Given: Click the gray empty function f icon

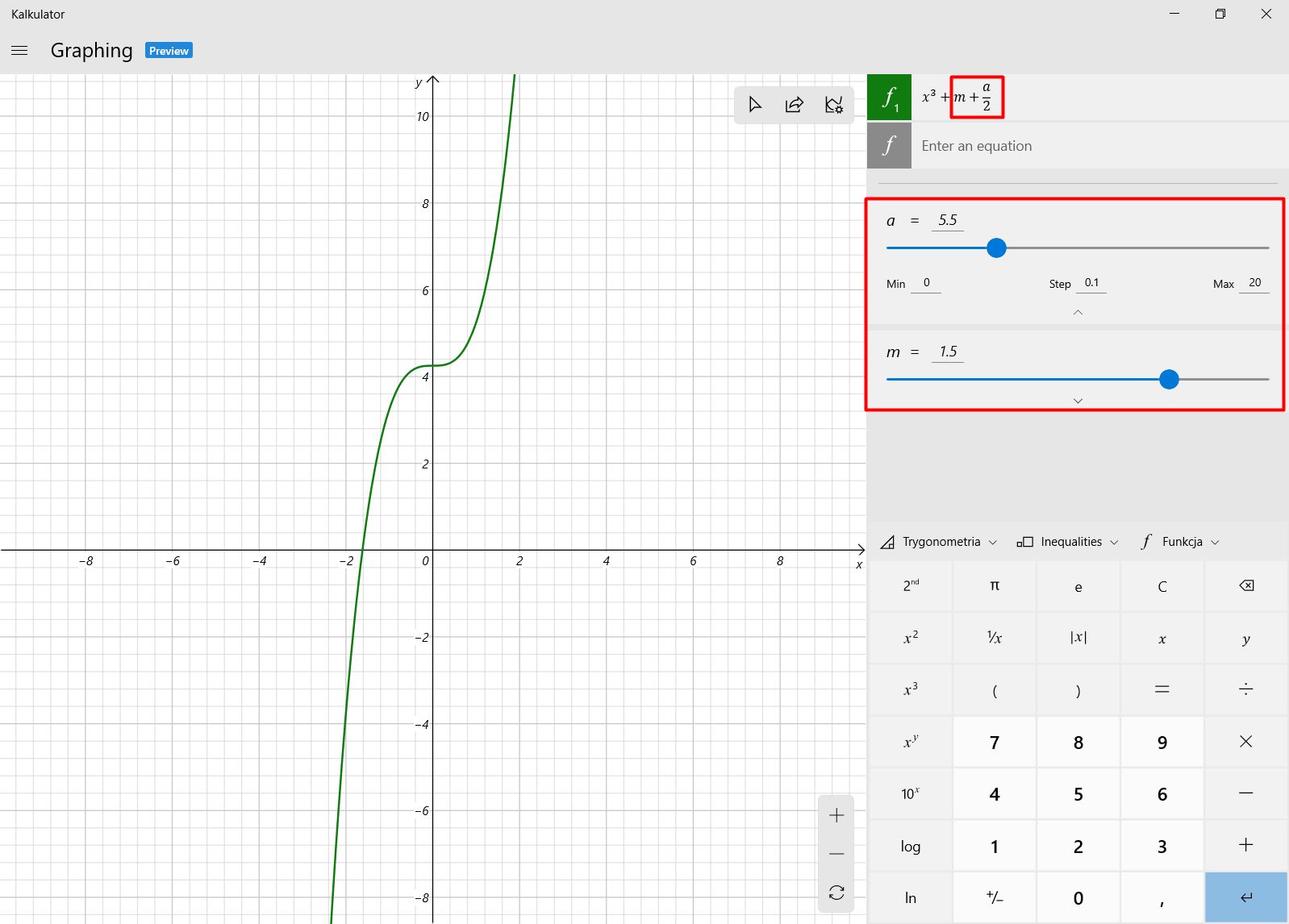Looking at the screenshot, I should tap(889, 146).
